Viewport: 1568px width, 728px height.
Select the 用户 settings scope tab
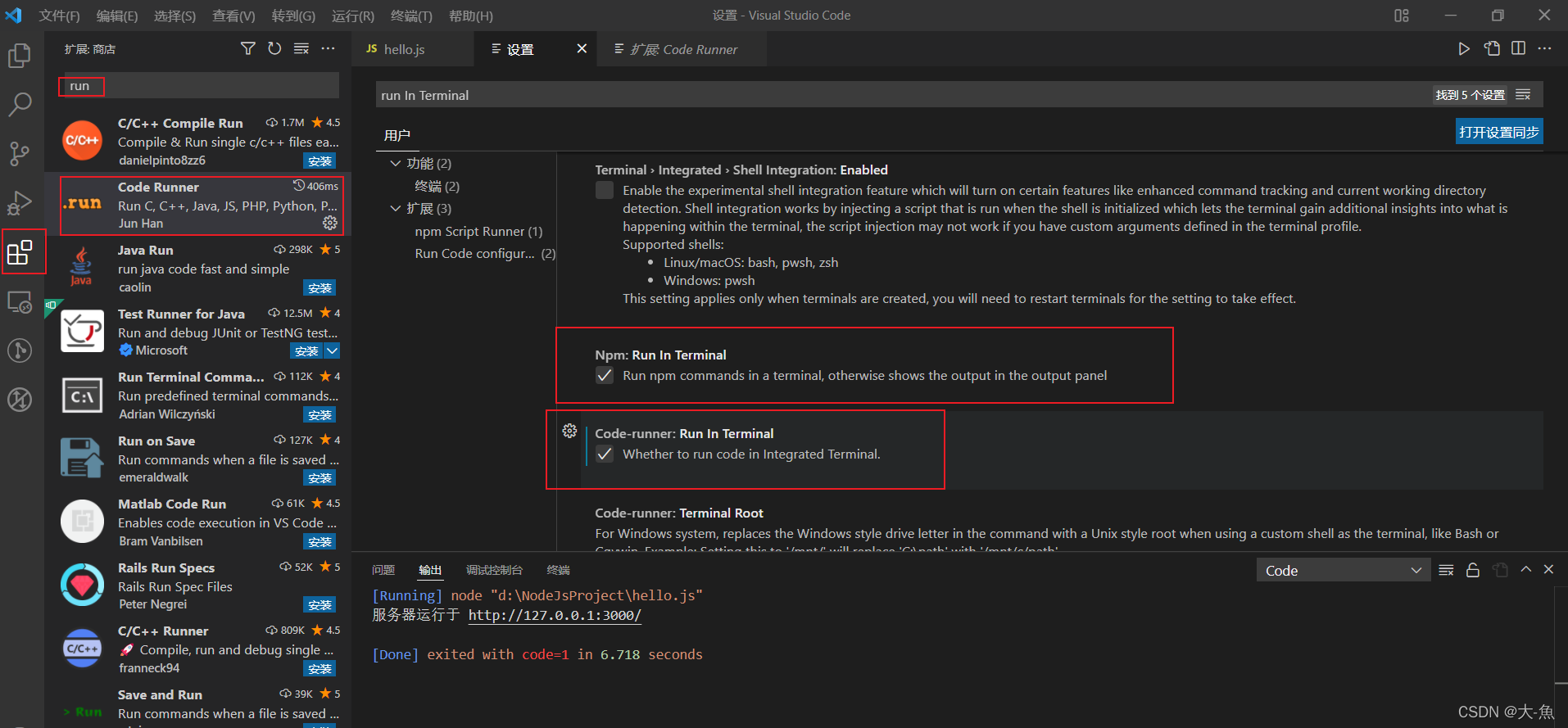point(397,135)
